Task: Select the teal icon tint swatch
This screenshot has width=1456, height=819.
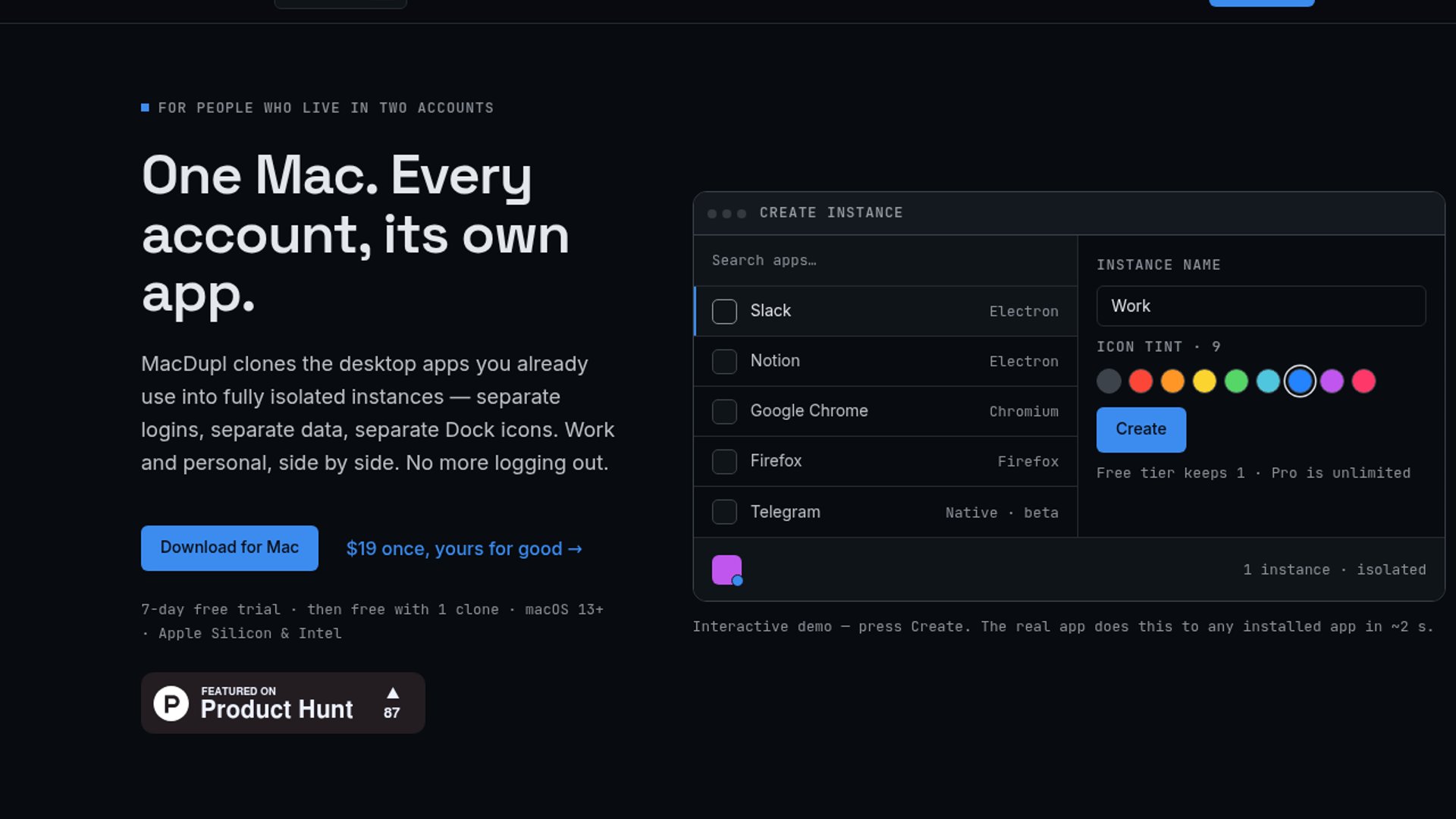Action: [x=1268, y=381]
